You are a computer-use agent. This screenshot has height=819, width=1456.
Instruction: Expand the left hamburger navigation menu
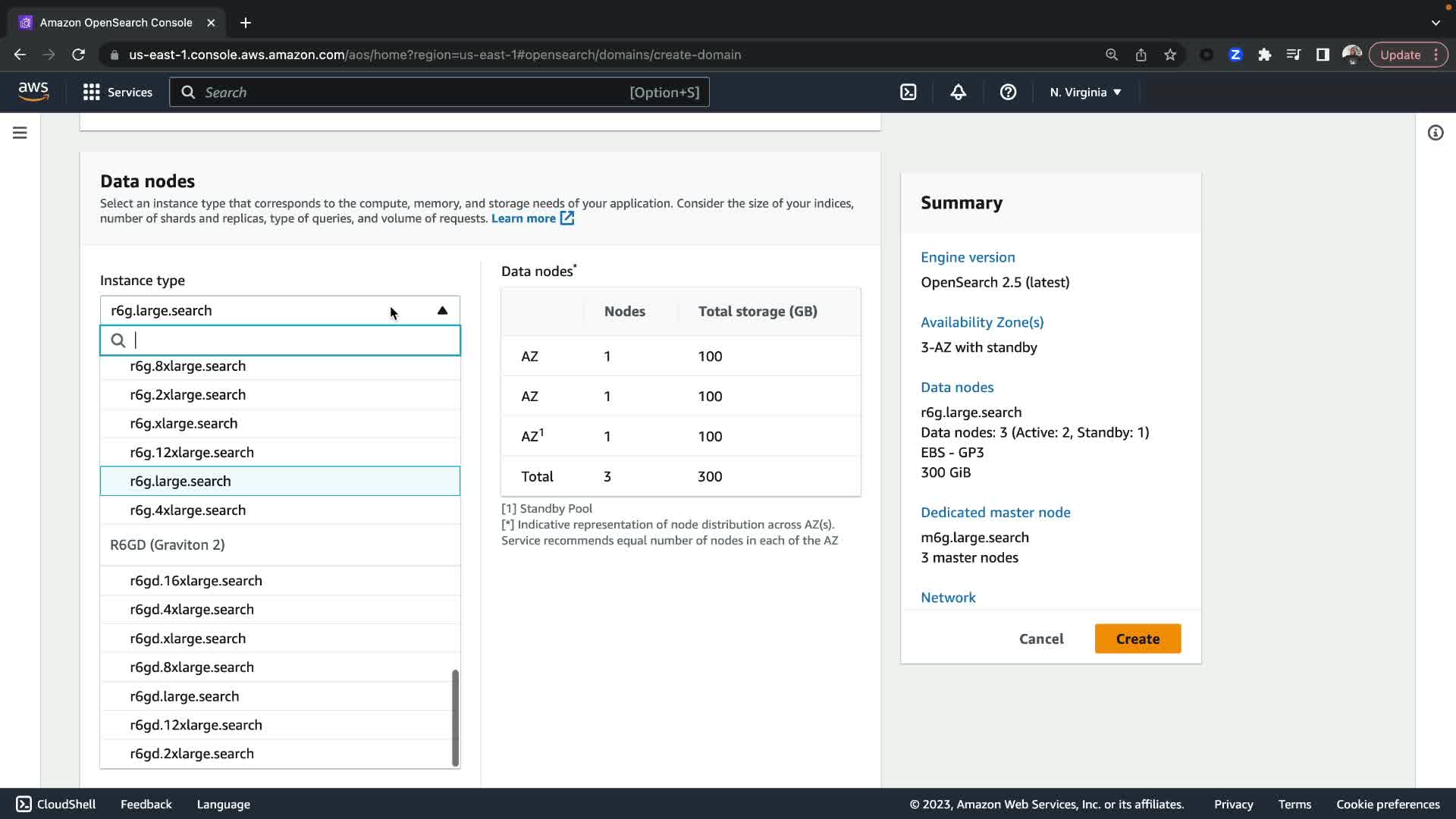coord(20,133)
